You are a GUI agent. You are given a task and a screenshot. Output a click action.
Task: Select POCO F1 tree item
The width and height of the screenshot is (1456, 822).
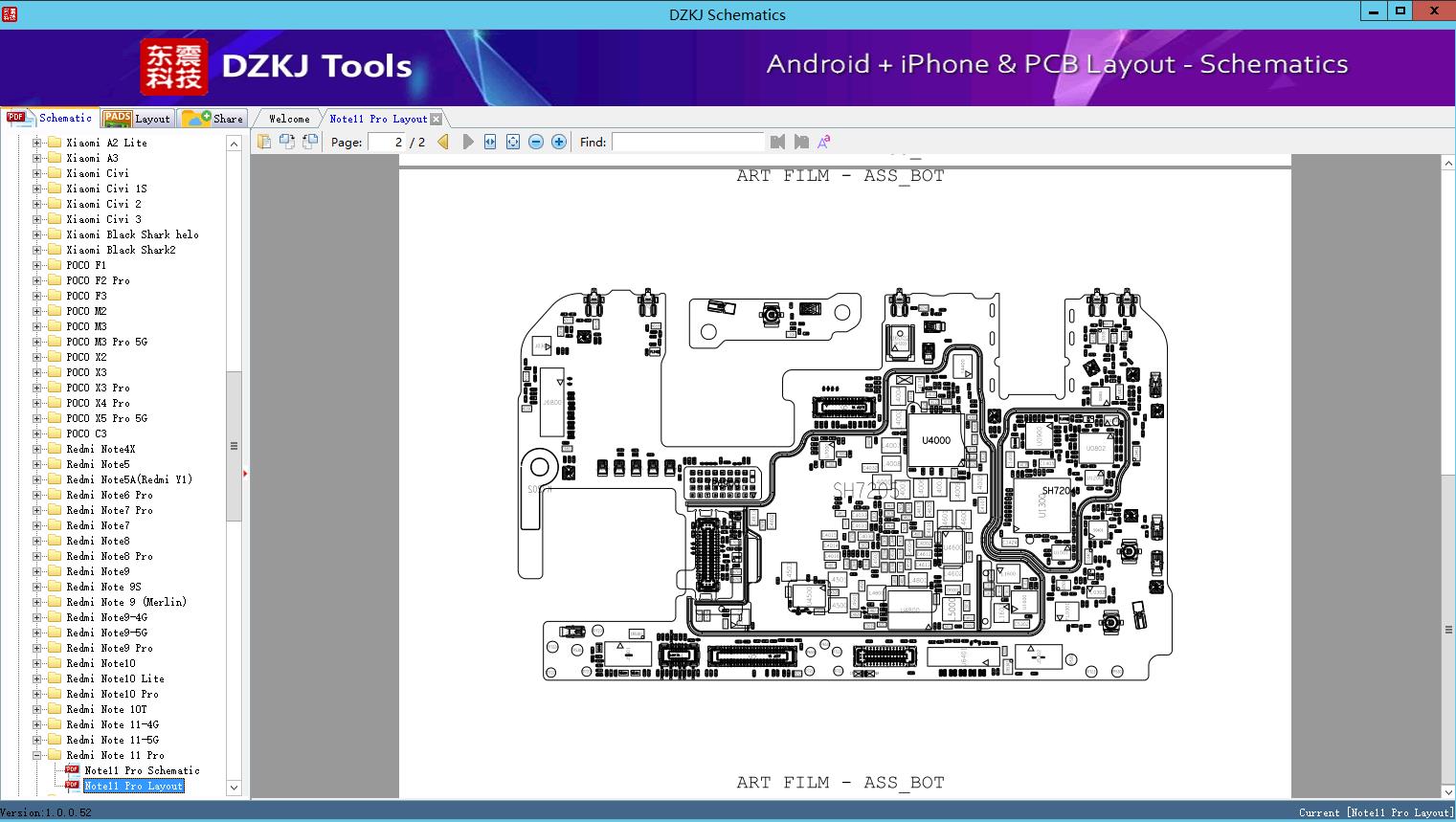(x=86, y=265)
